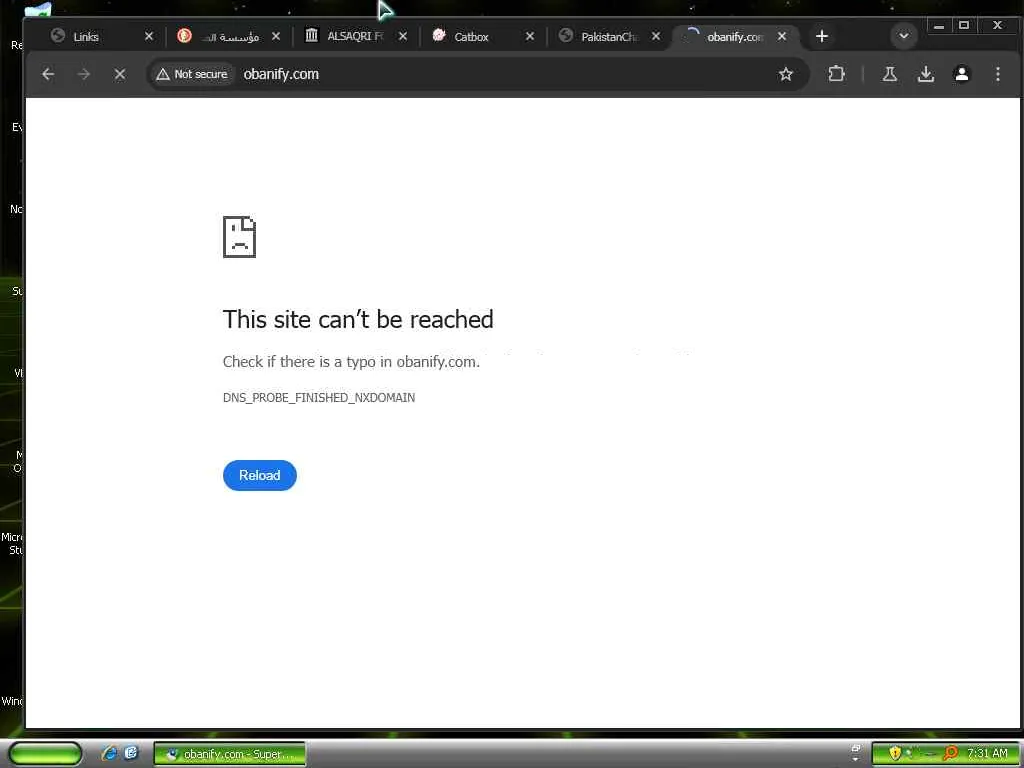Viewport: 1024px width, 768px height.
Task: Select obanify.com taskbar window button
Action: (x=230, y=754)
